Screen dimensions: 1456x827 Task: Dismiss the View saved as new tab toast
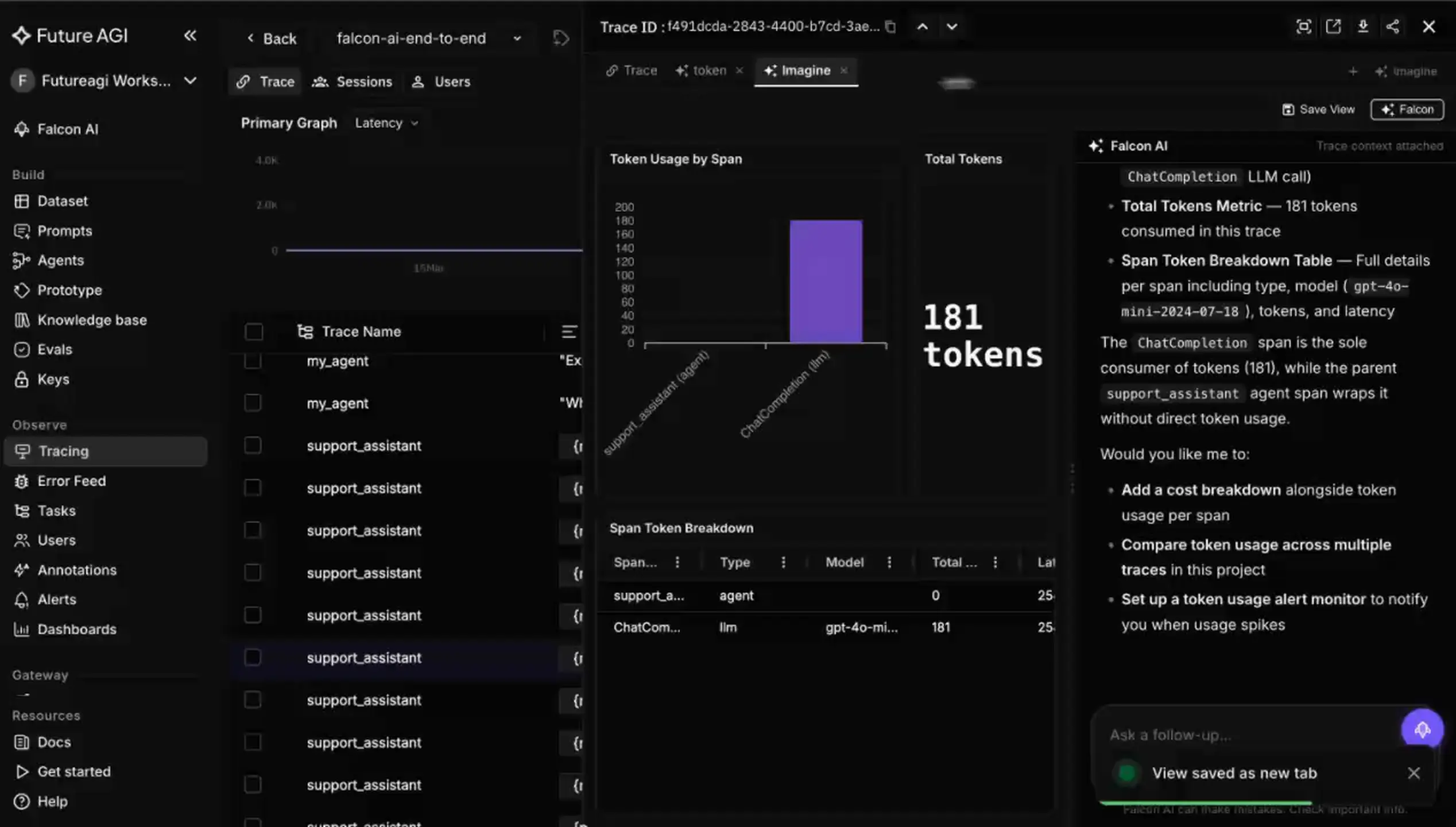coord(1414,773)
